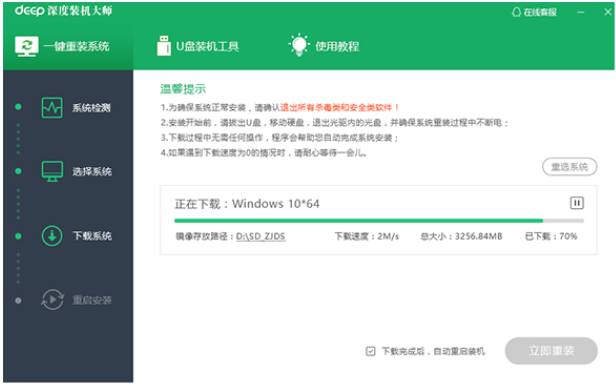Click the 立即重装 button
The height and width of the screenshot is (389, 616).
[551, 350]
